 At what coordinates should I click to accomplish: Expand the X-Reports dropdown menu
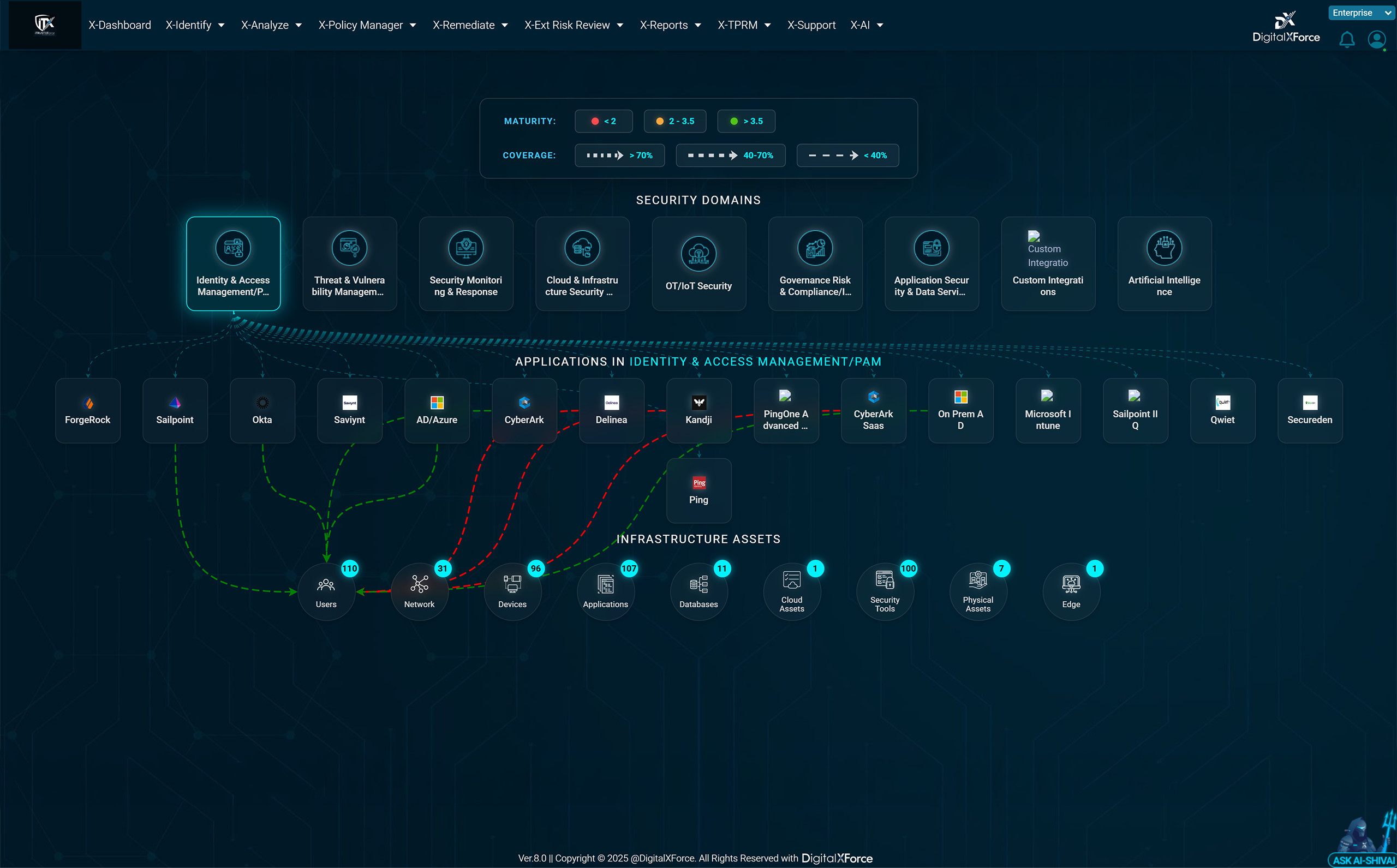[x=670, y=25]
